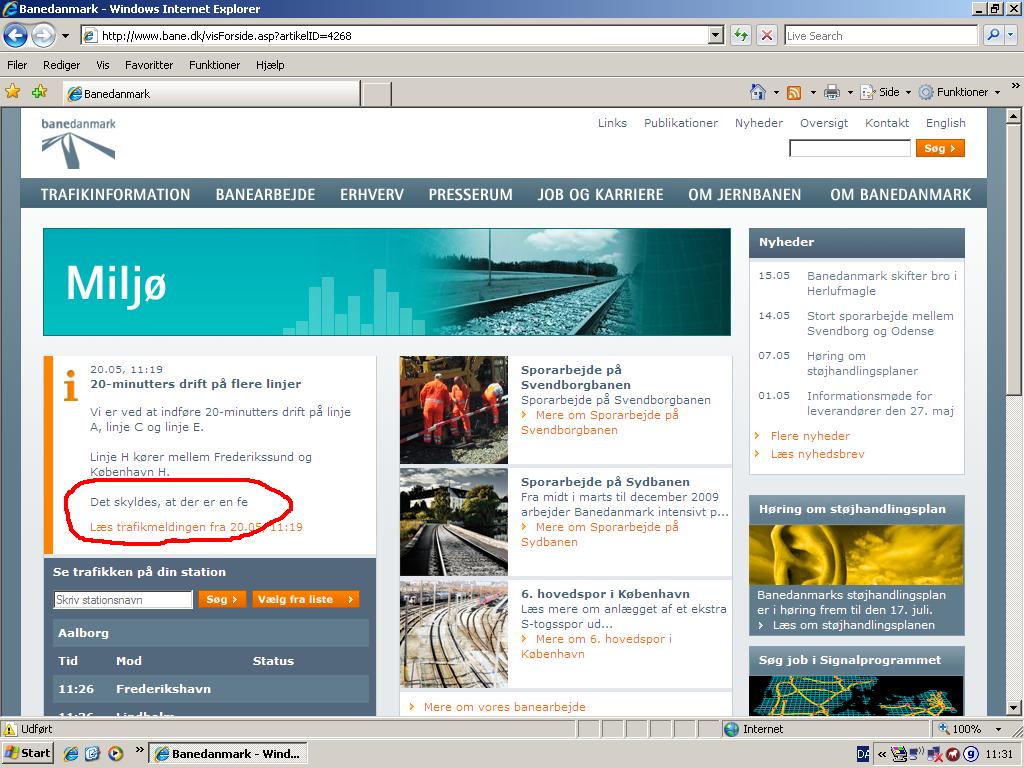Click the Home page icon

tap(758, 92)
